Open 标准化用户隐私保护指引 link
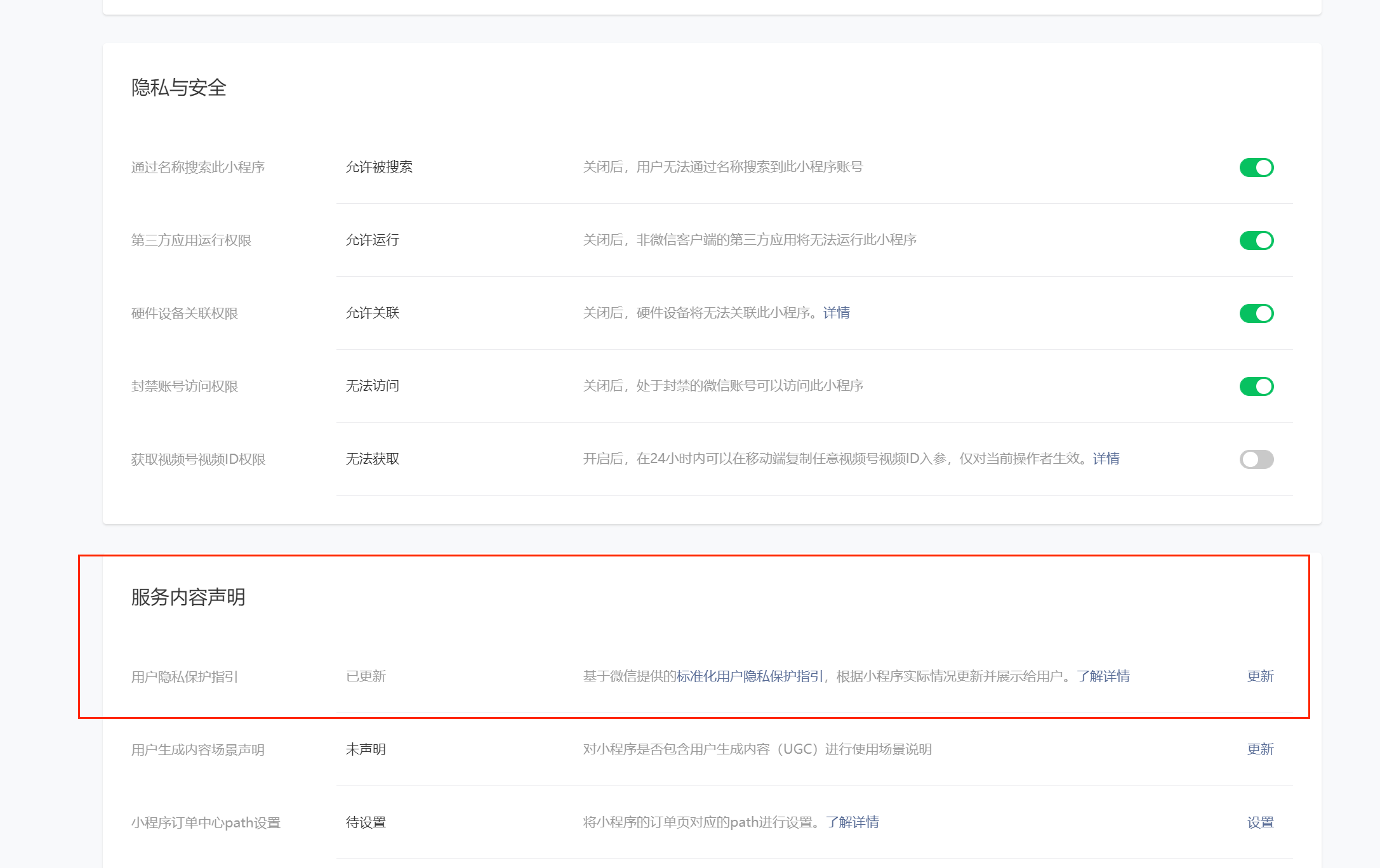1380x868 pixels. (750, 676)
